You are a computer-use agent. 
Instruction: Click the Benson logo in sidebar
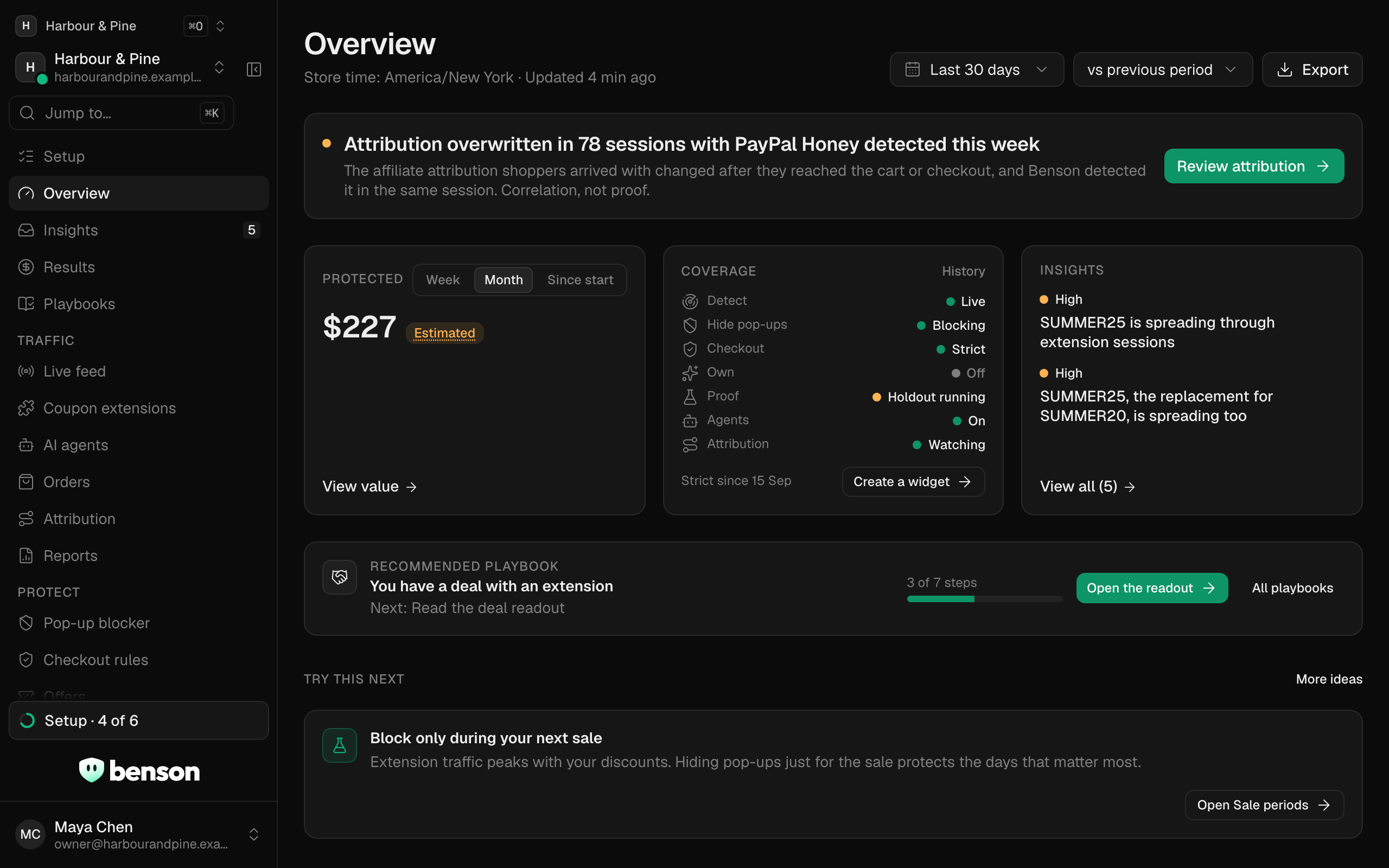(x=139, y=770)
